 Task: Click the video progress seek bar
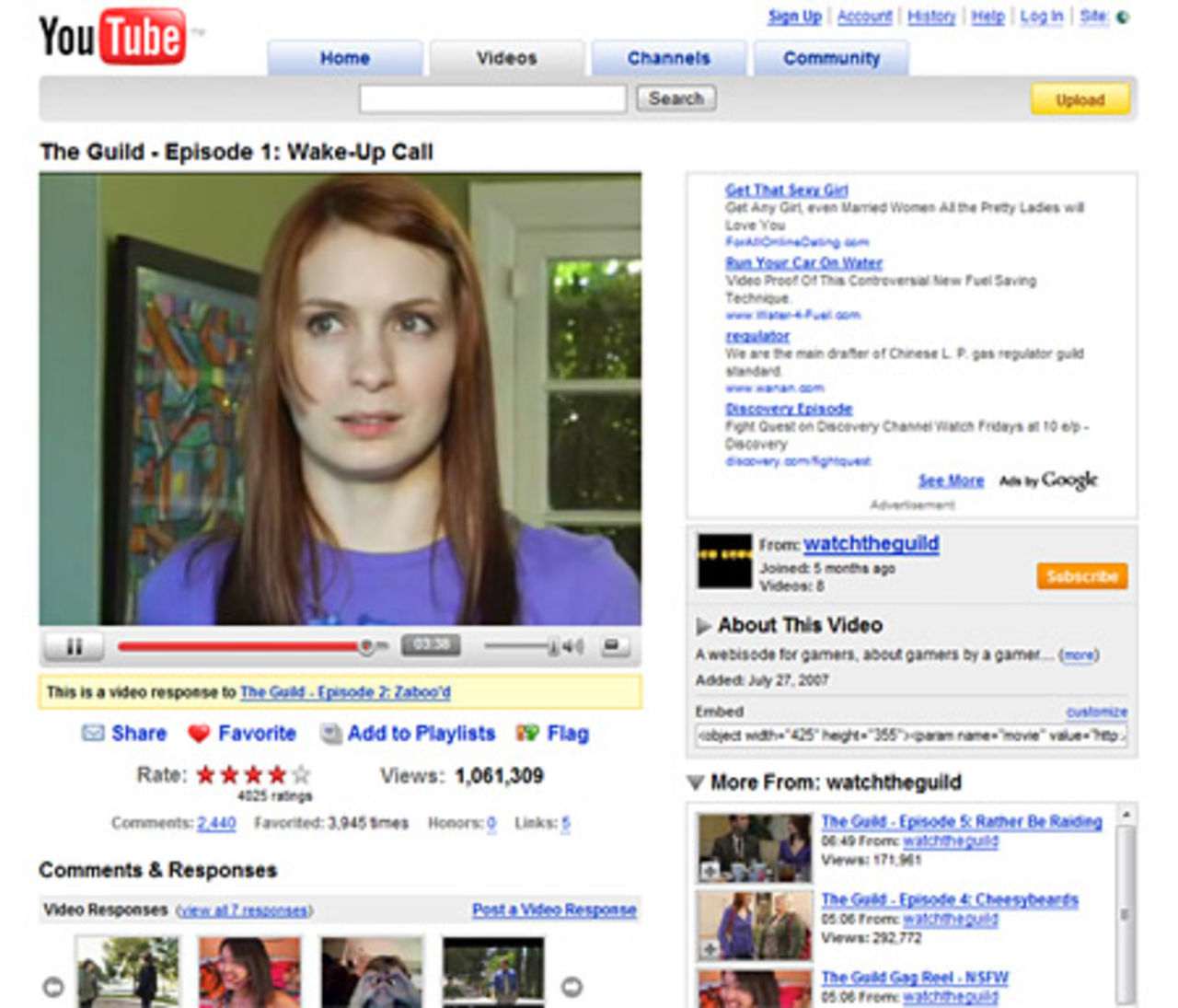(x=239, y=647)
